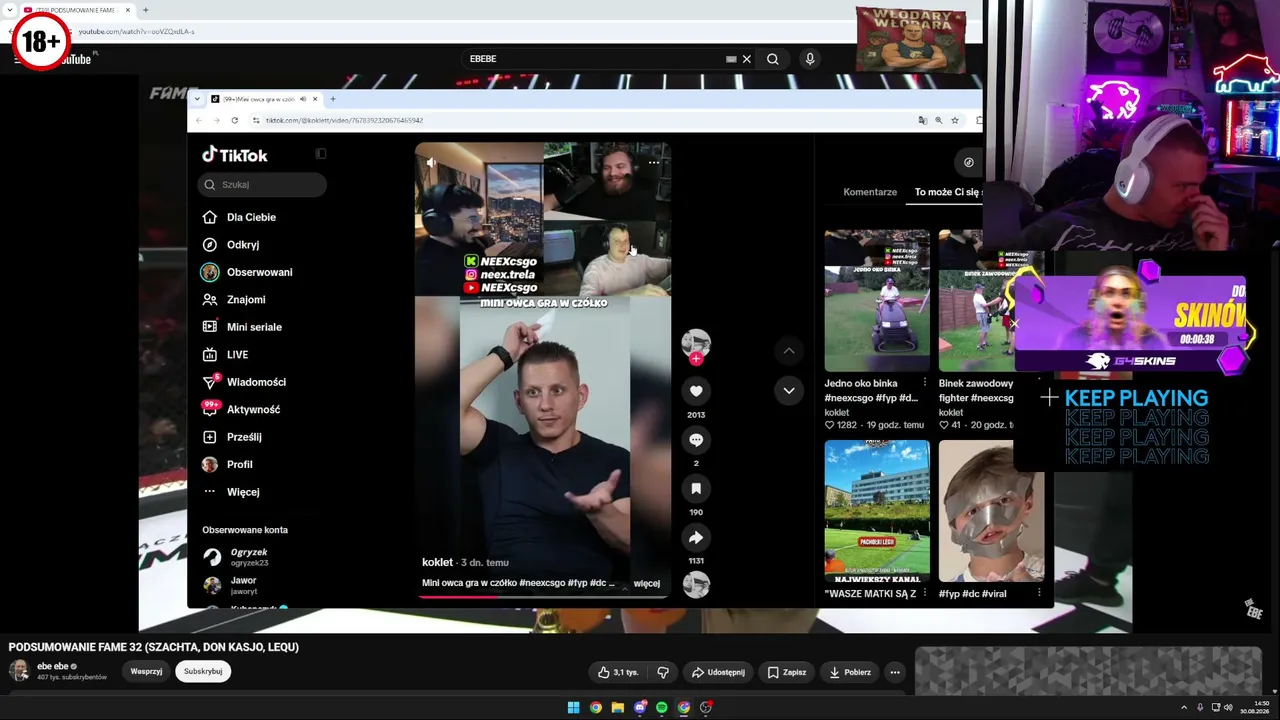Show hidden system tray icons

1184,708
